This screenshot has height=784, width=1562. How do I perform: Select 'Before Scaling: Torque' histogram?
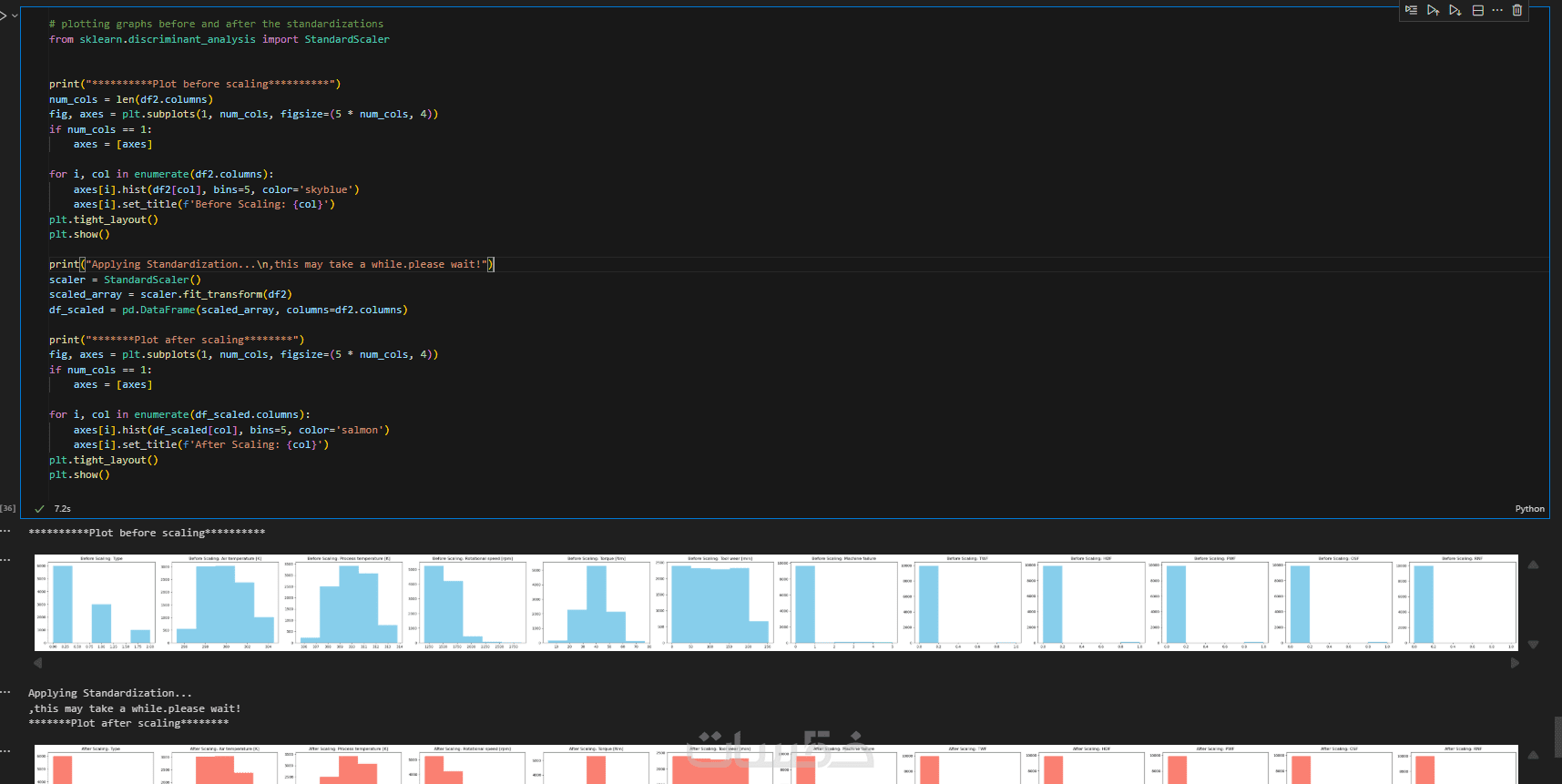tap(591, 602)
